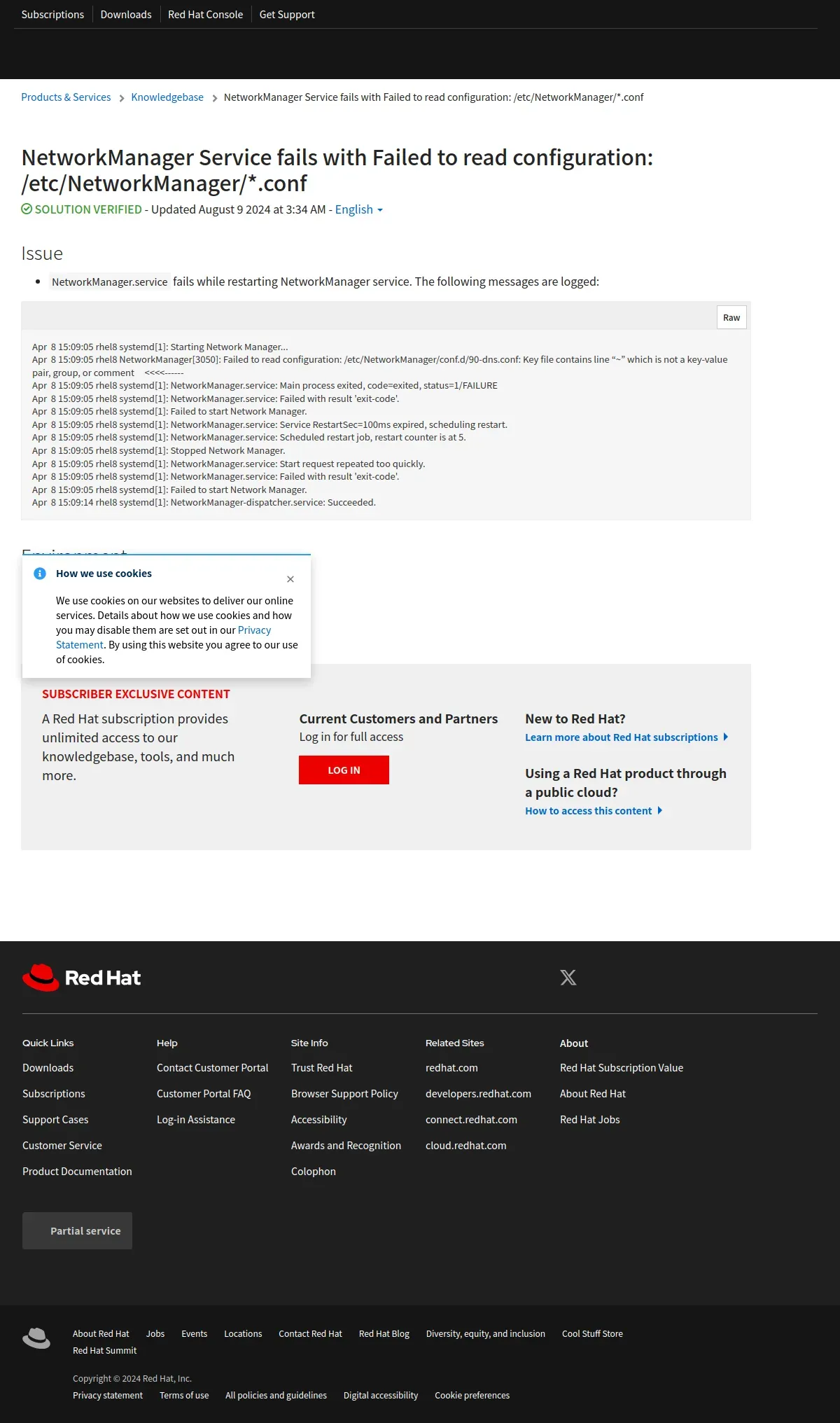Open Privacy statement in bottom bar
Viewport: 840px width, 1423px height.
[x=108, y=1396]
